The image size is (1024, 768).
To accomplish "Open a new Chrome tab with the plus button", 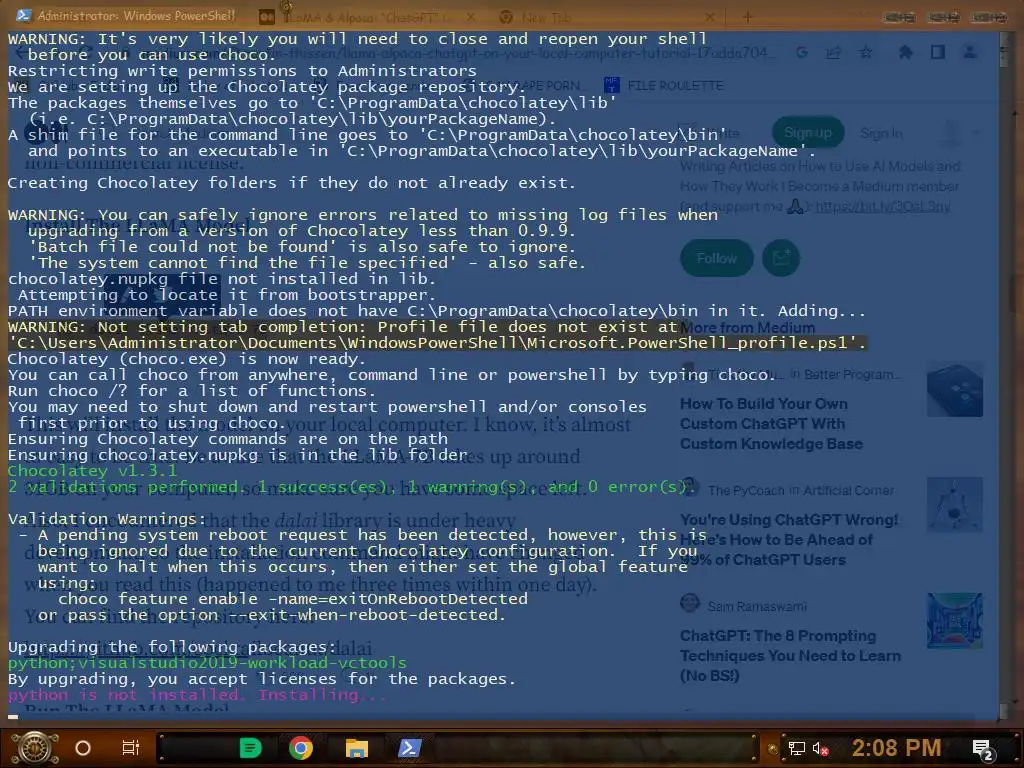I will tap(748, 17).
